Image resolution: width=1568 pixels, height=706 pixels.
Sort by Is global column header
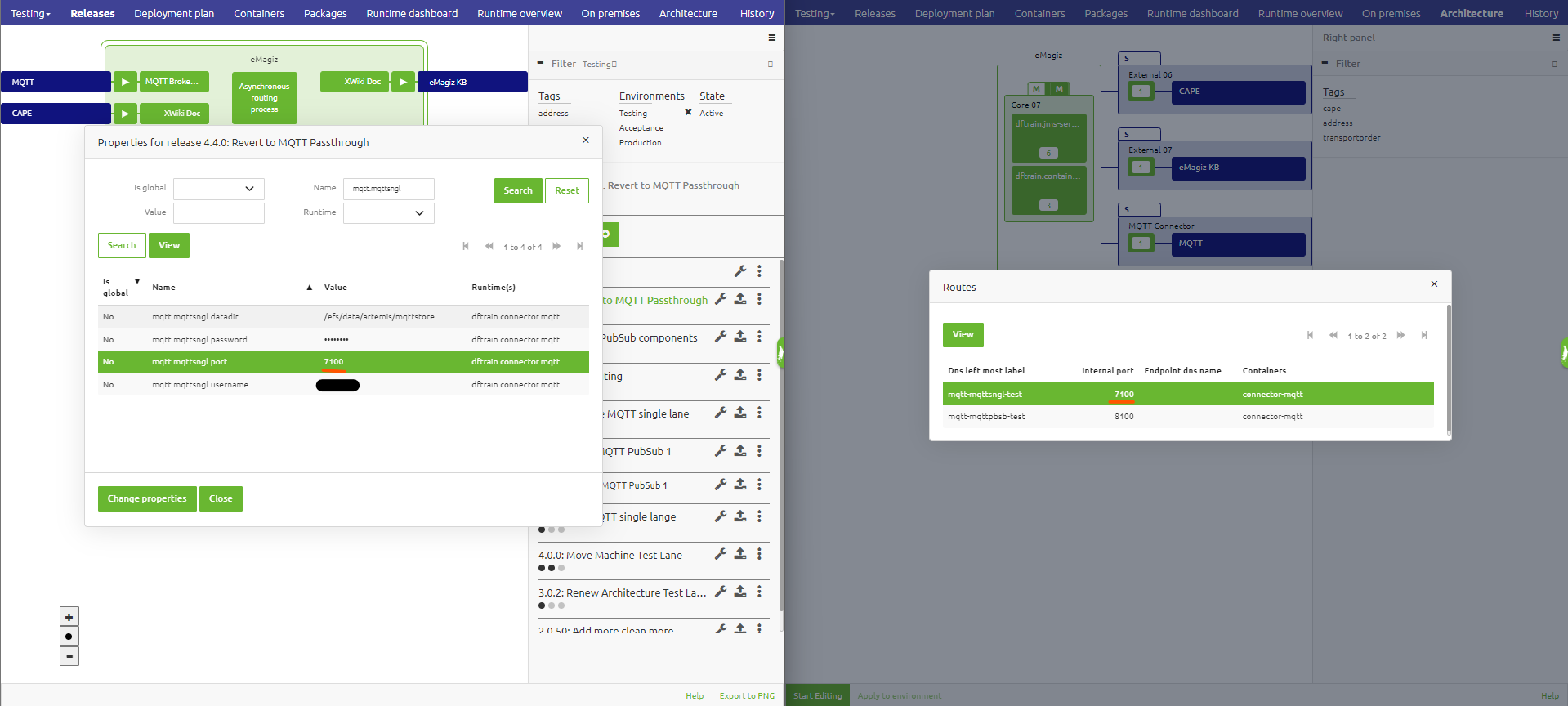click(x=121, y=287)
